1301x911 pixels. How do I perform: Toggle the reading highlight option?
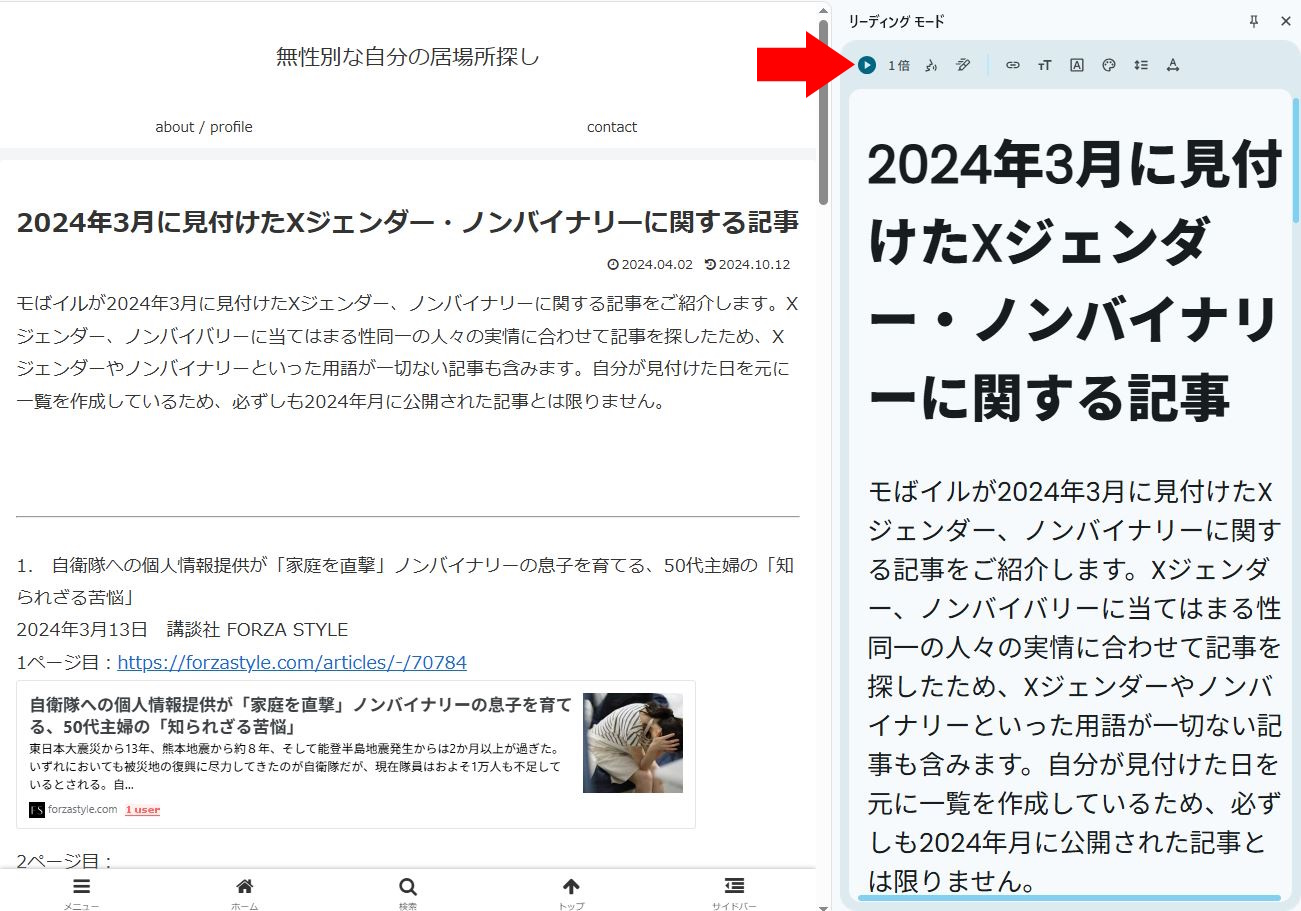(x=962, y=65)
